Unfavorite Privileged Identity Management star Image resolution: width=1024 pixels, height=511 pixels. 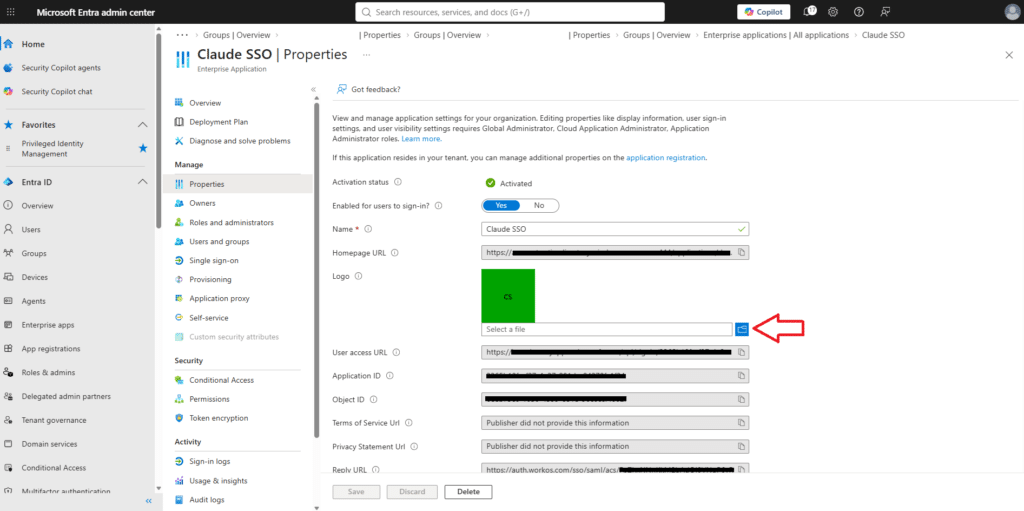(x=143, y=148)
